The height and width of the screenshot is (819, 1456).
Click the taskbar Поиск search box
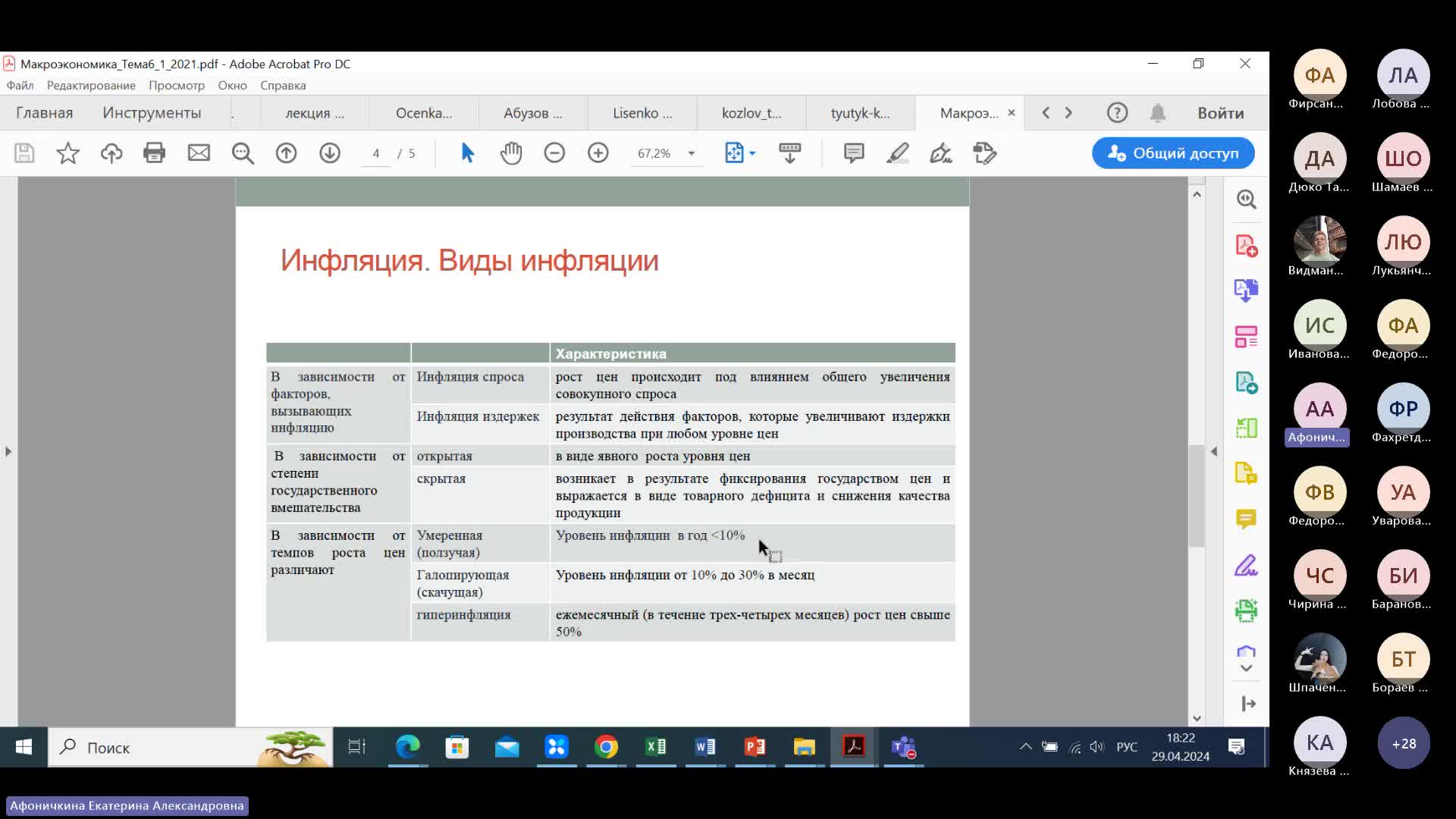(x=190, y=748)
